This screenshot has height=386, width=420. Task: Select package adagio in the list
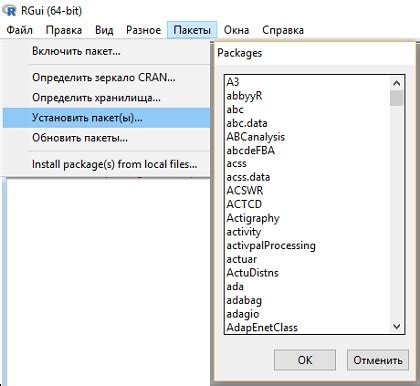tap(307, 314)
